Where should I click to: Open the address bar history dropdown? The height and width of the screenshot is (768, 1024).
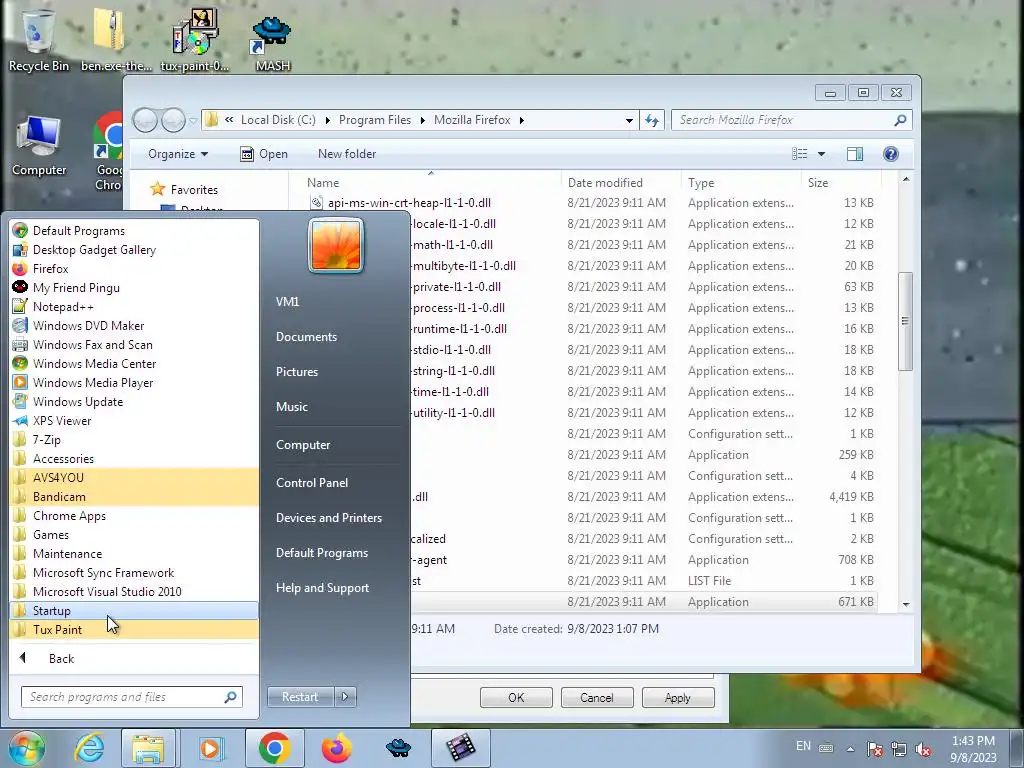click(x=629, y=120)
